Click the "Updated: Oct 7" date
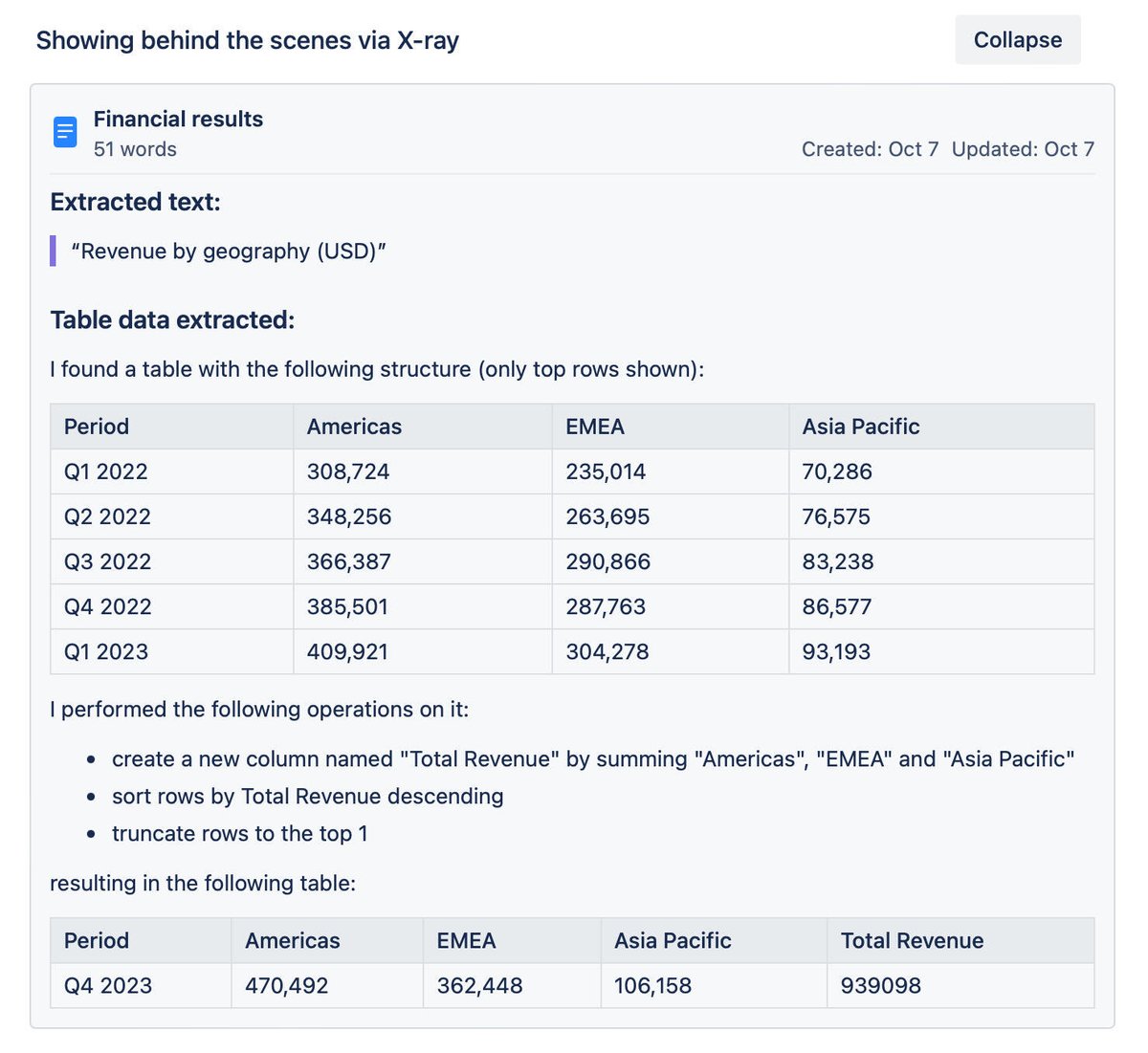Image resolution: width=1148 pixels, height=1053 pixels. click(x=1022, y=149)
